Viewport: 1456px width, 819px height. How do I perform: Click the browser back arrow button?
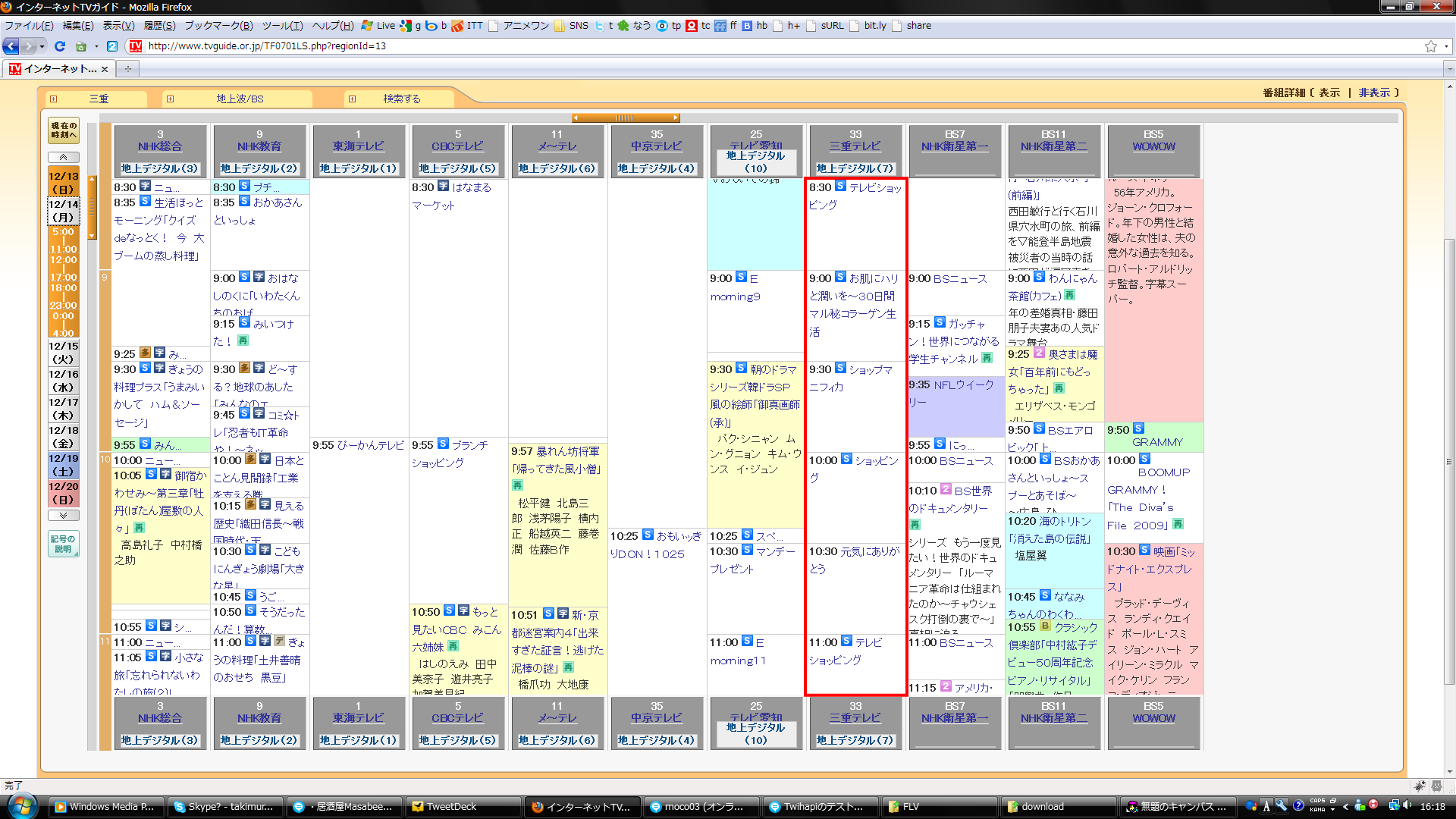pyautogui.click(x=11, y=46)
